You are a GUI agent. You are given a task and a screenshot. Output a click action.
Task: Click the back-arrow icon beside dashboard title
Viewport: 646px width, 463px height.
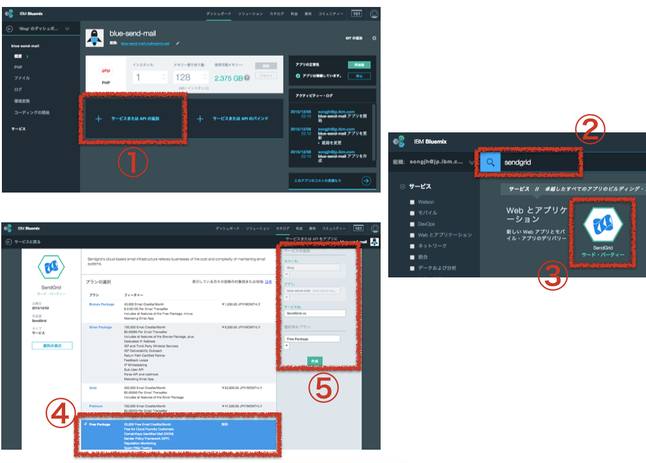pos(9,29)
